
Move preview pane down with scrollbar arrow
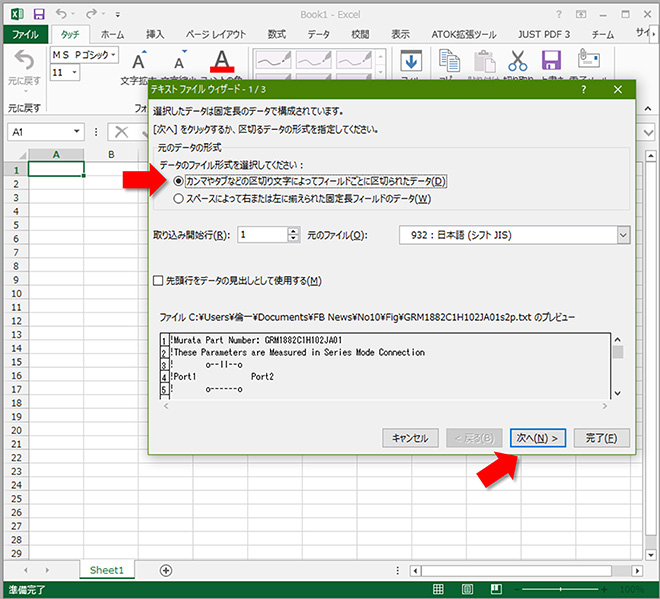click(x=618, y=393)
